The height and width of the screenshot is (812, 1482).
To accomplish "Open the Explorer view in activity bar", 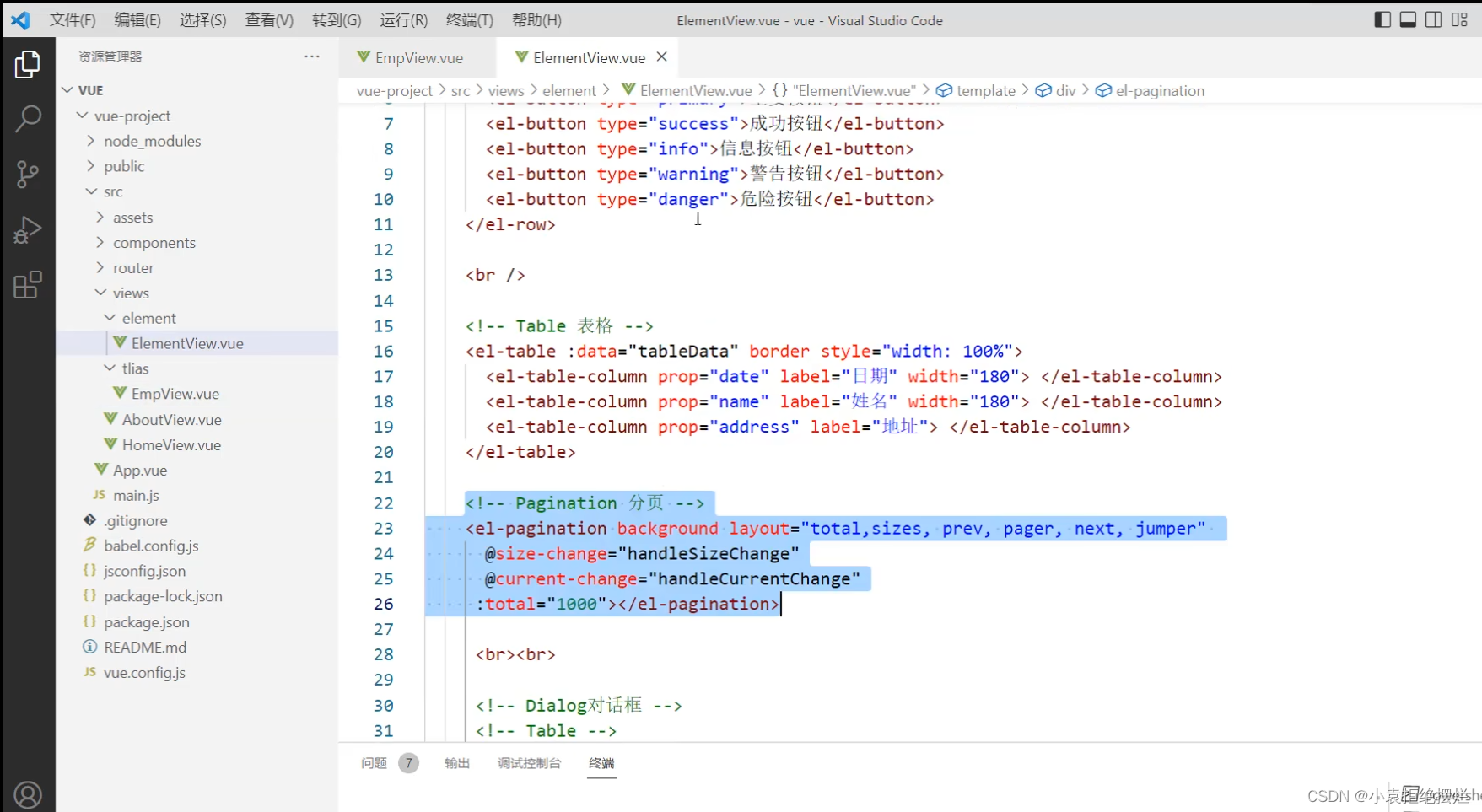I will click(x=27, y=64).
